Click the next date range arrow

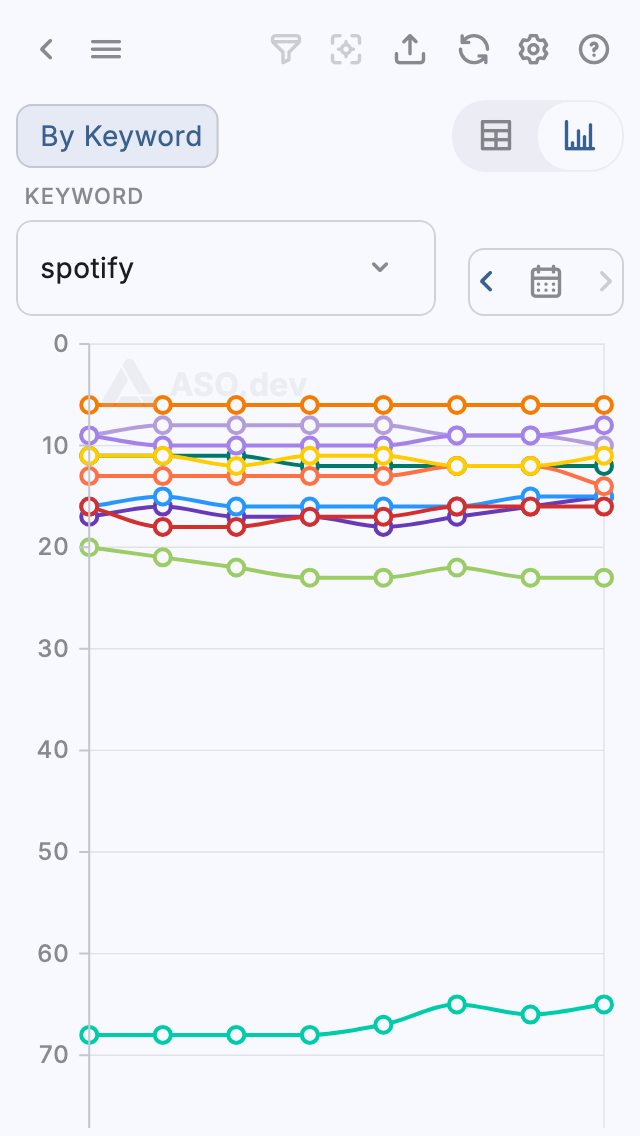604,282
